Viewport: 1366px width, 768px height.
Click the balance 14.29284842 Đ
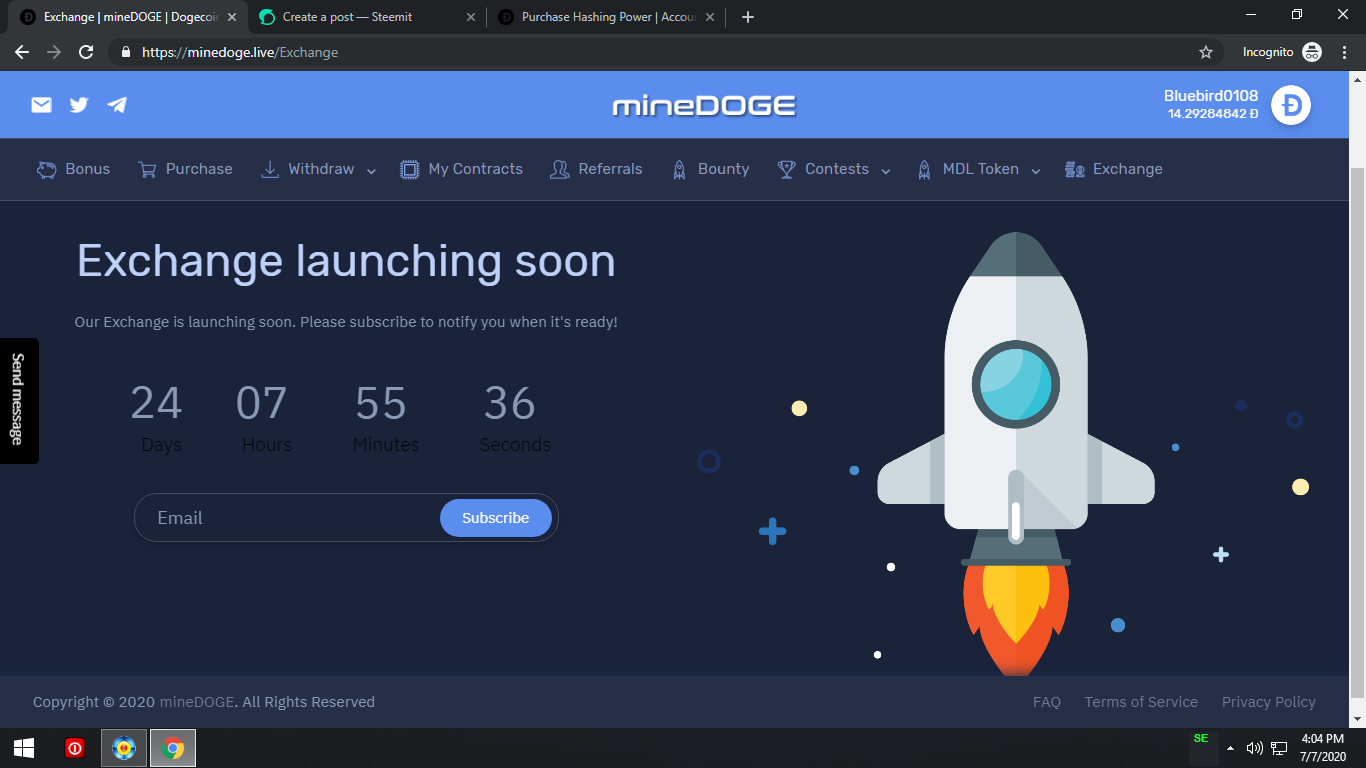pos(1213,114)
